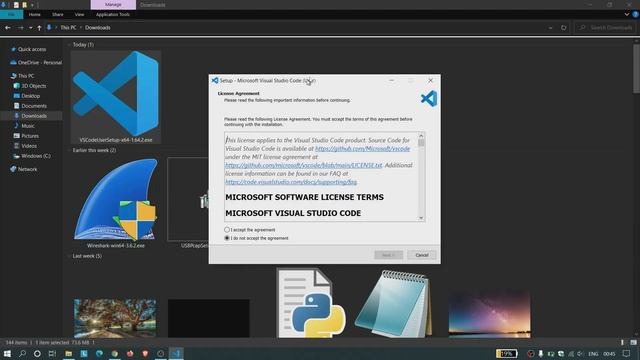Click the VS Code logo in setup title bar
This screenshot has width=640, height=360.
click(x=215, y=80)
